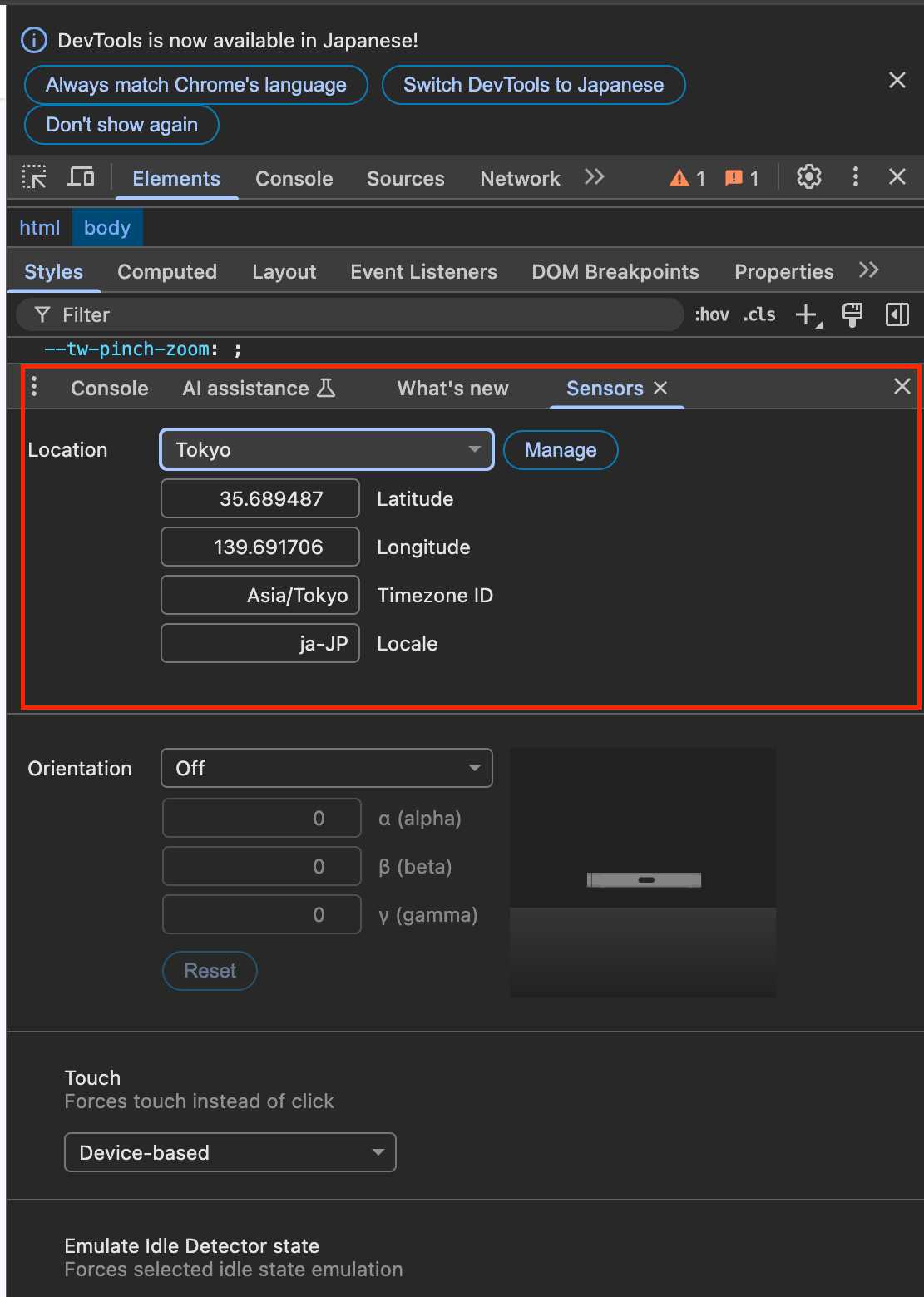
Task: Click the Latitude input field
Action: 260,499
